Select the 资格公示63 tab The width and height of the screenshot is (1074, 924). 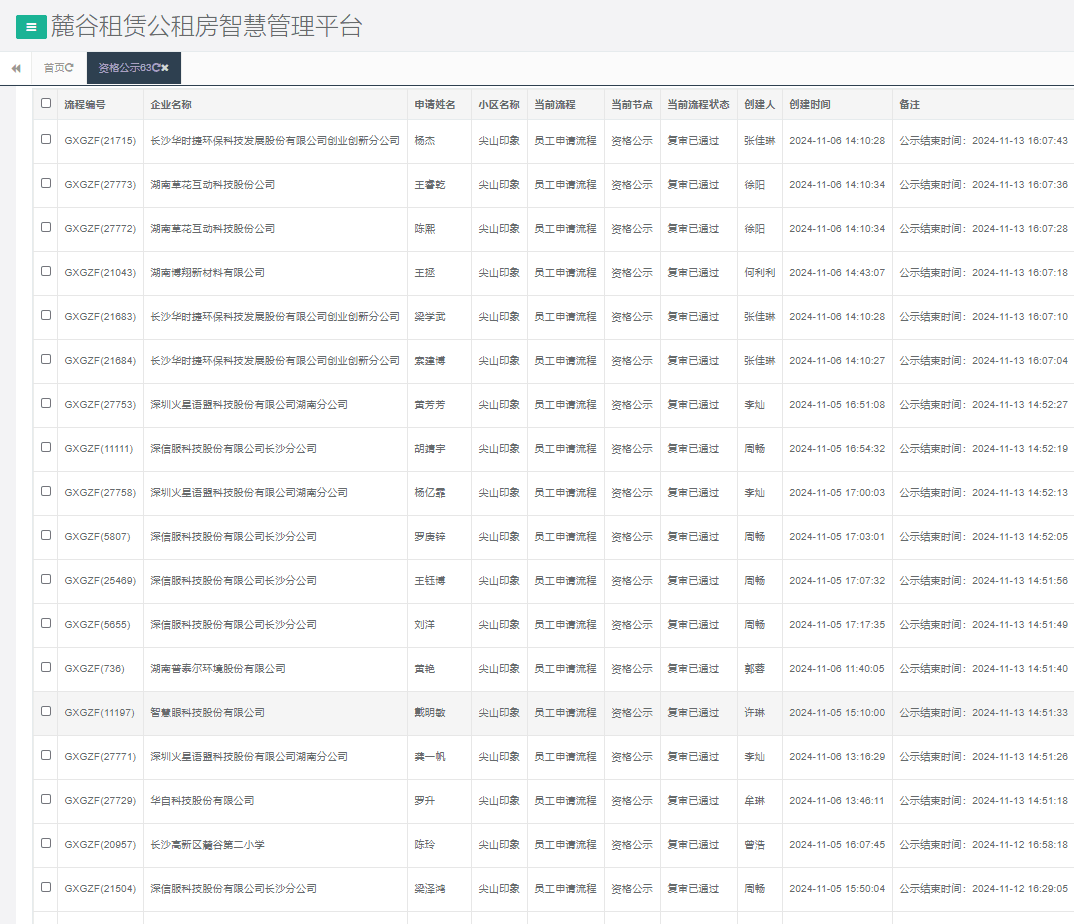click(x=124, y=68)
